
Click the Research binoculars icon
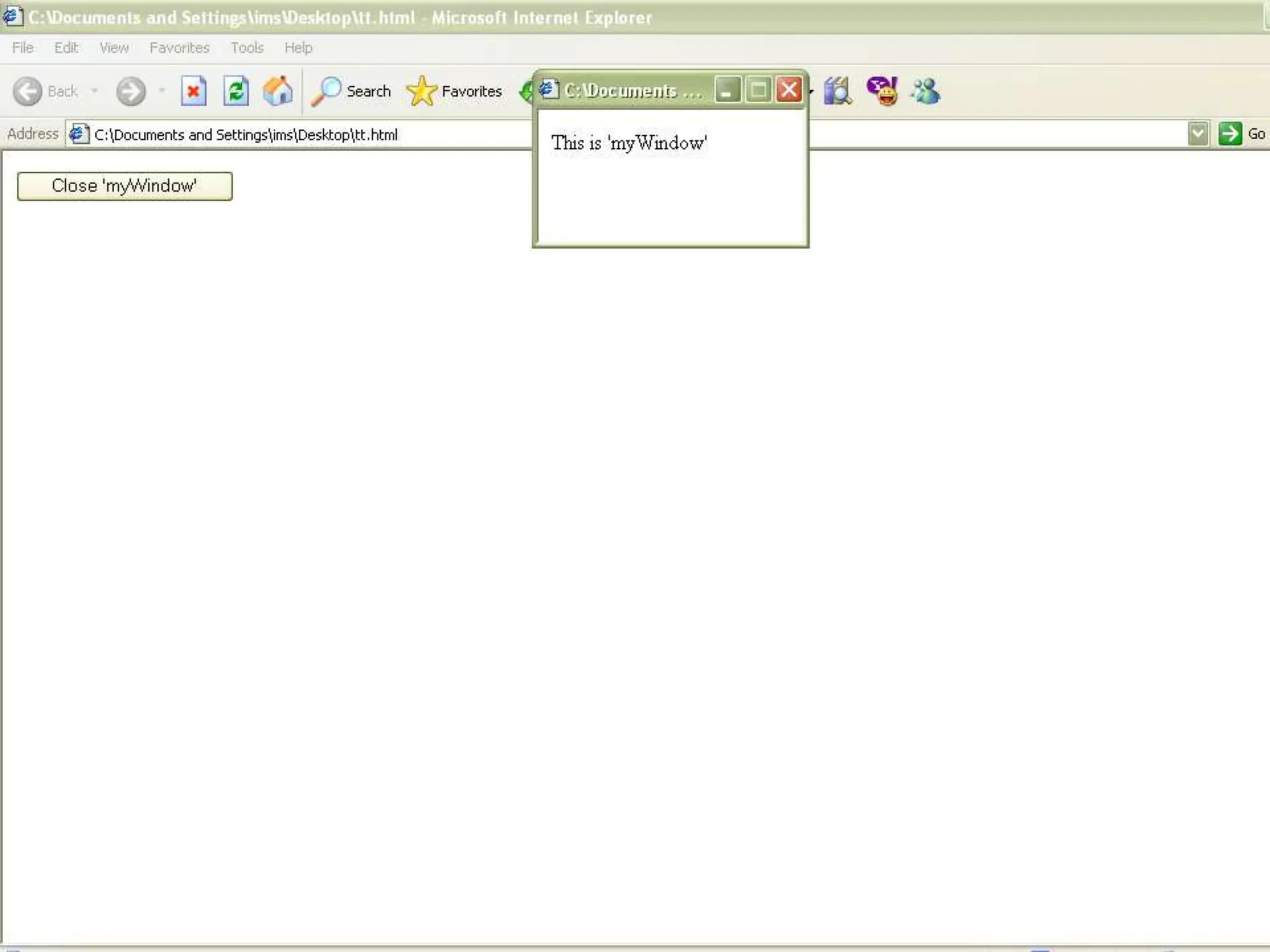pyautogui.click(x=837, y=92)
